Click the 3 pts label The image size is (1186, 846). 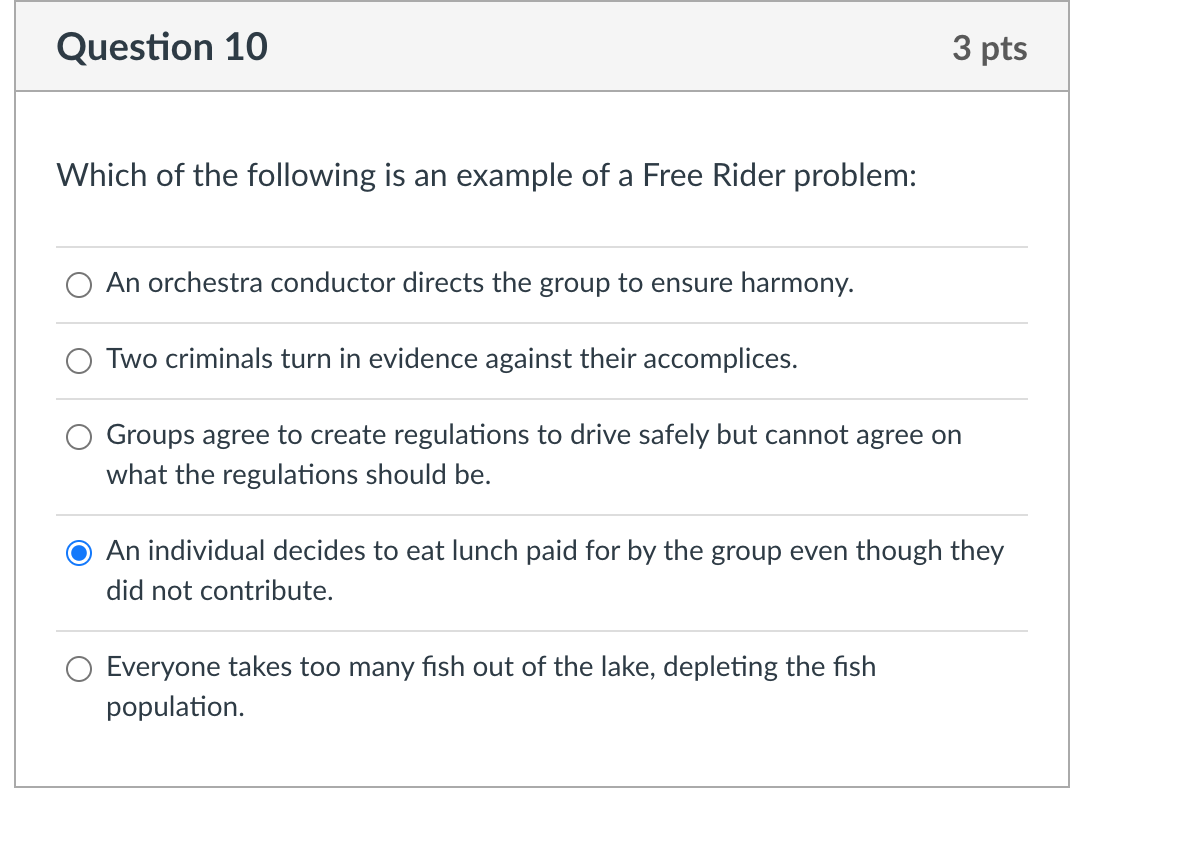[x=990, y=47]
